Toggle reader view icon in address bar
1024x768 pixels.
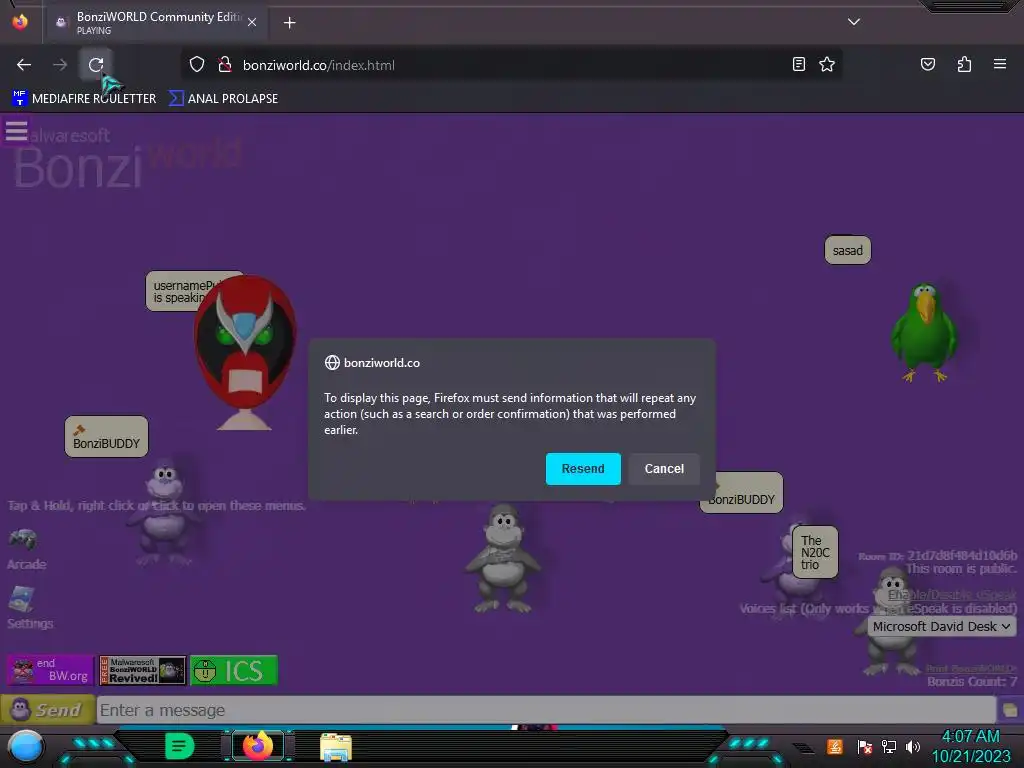point(798,64)
